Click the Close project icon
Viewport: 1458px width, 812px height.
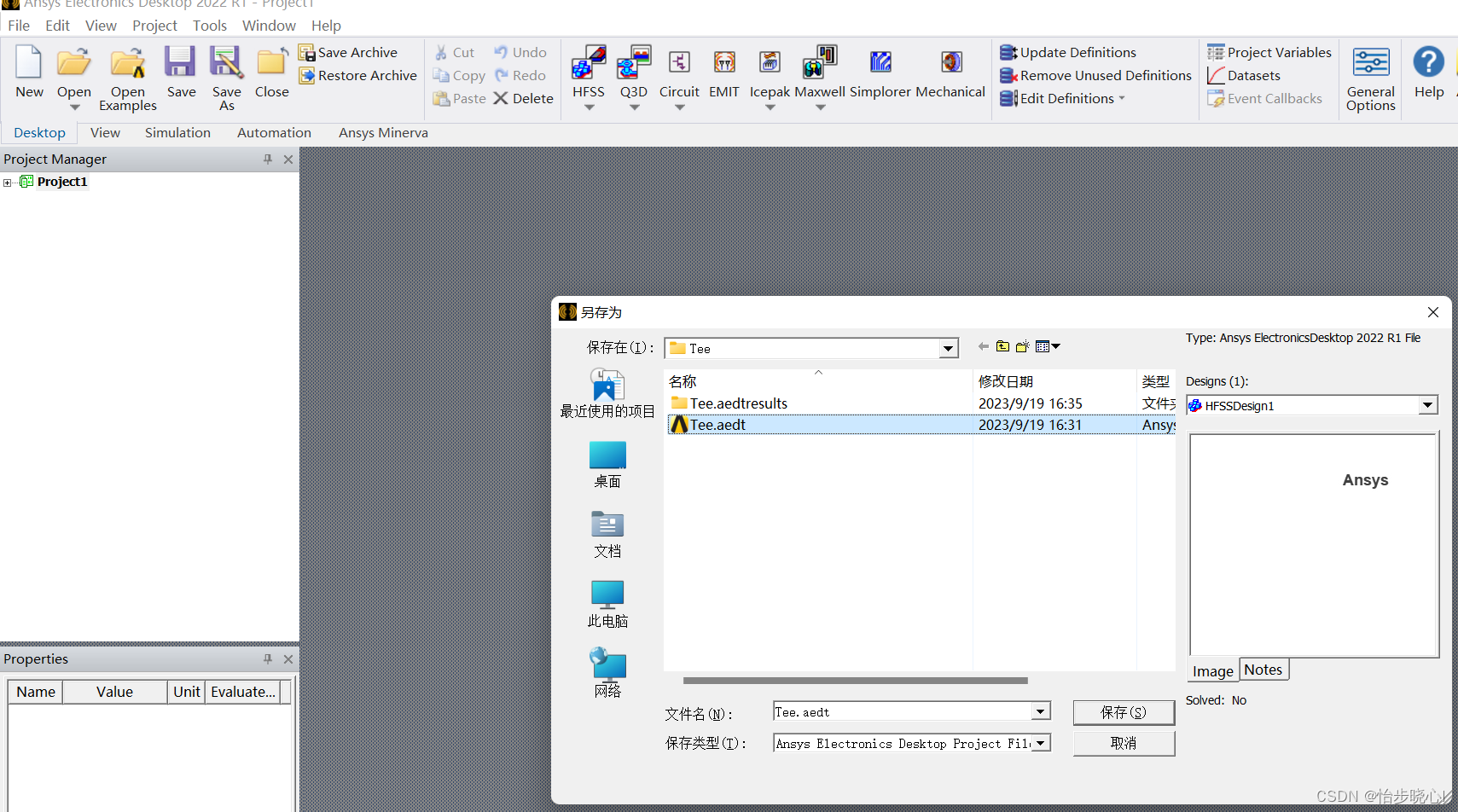point(272,62)
